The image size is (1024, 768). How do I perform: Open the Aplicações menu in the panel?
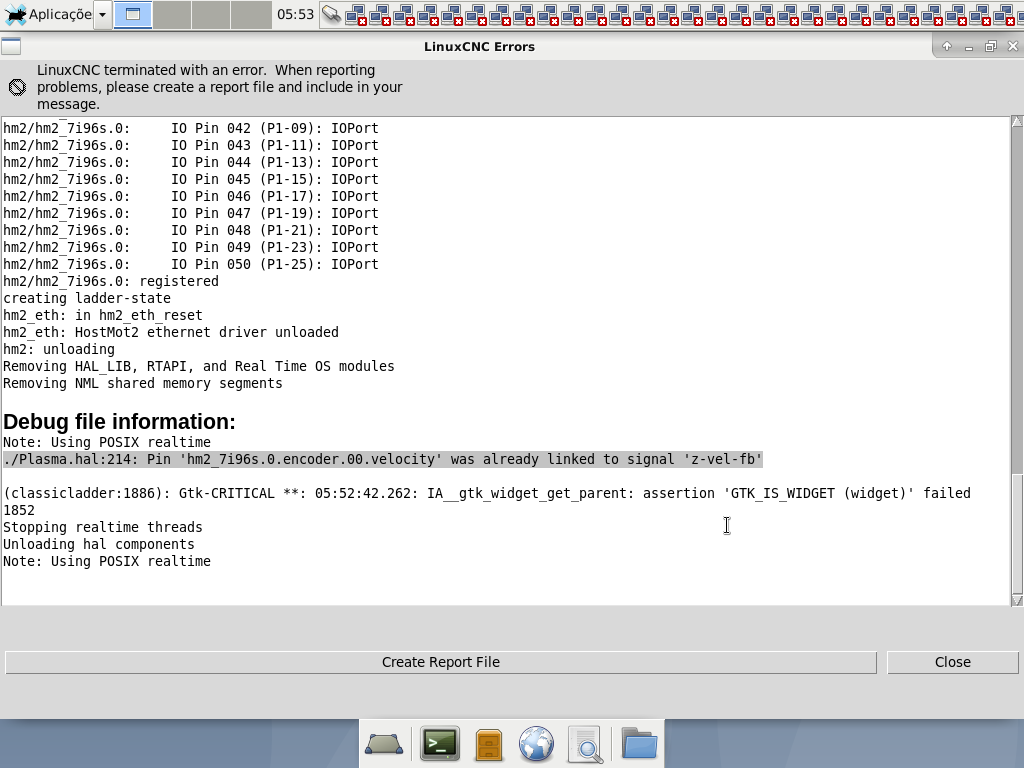[47, 14]
